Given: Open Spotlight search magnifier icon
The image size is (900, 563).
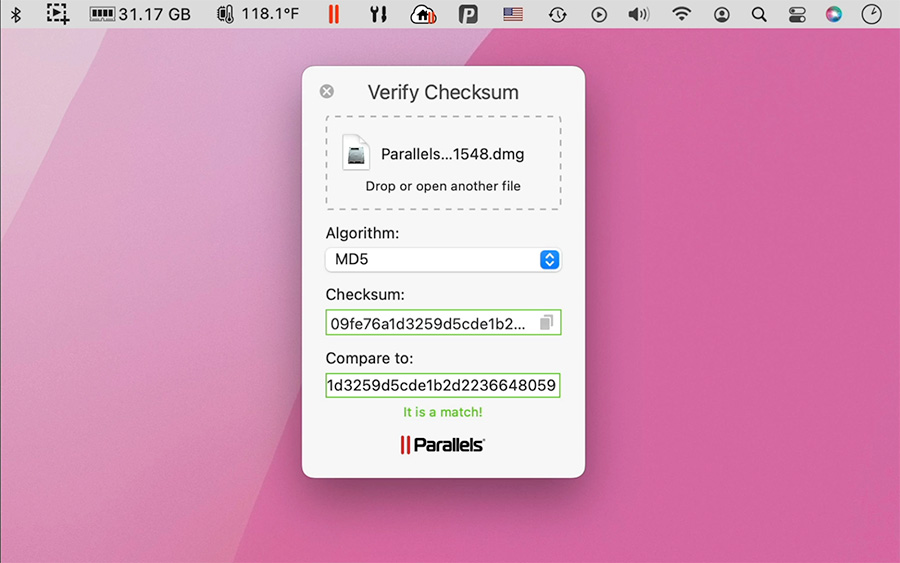Looking at the screenshot, I should click(759, 14).
